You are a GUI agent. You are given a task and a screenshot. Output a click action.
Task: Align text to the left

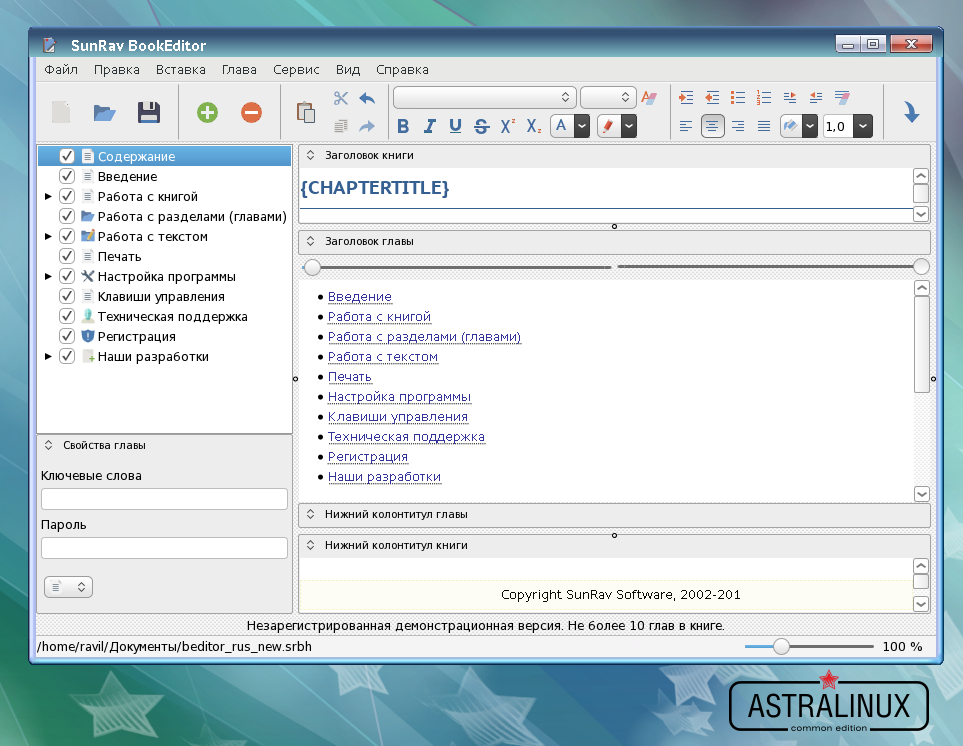(x=686, y=126)
